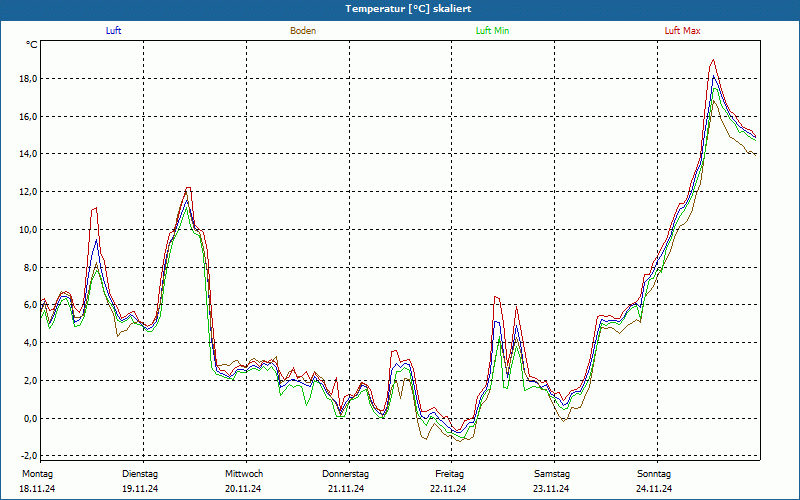The width and height of the screenshot is (800, 500).
Task: Click the '°C' axis unit label
Action: [32, 45]
